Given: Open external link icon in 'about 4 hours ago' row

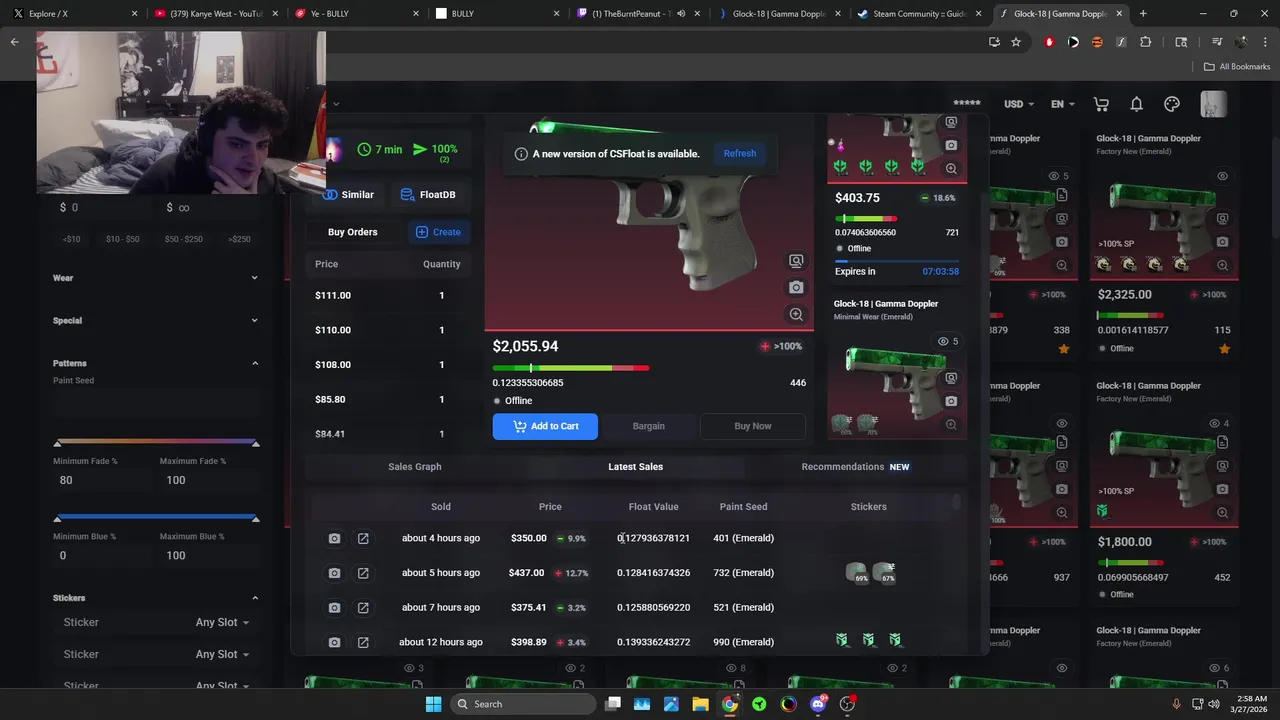Looking at the screenshot, I should point(363,538).
